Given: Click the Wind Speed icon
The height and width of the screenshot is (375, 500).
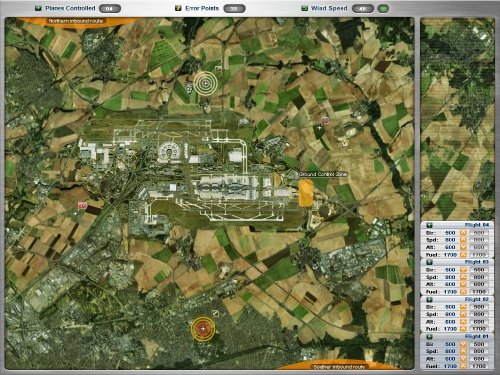Looking at the screenshot, I should point(304,8).
